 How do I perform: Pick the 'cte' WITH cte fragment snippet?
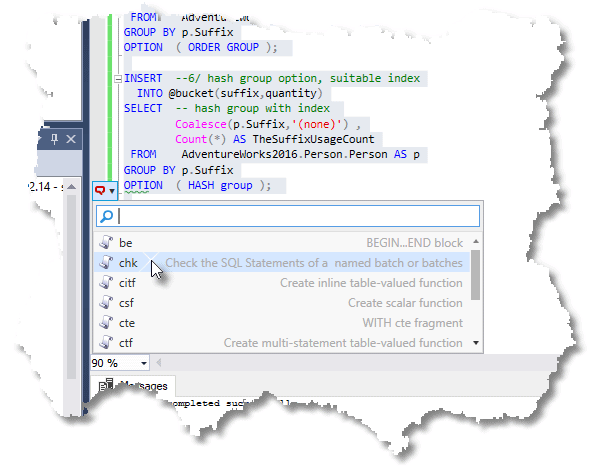pyautogui.click(x=281, y=323)
